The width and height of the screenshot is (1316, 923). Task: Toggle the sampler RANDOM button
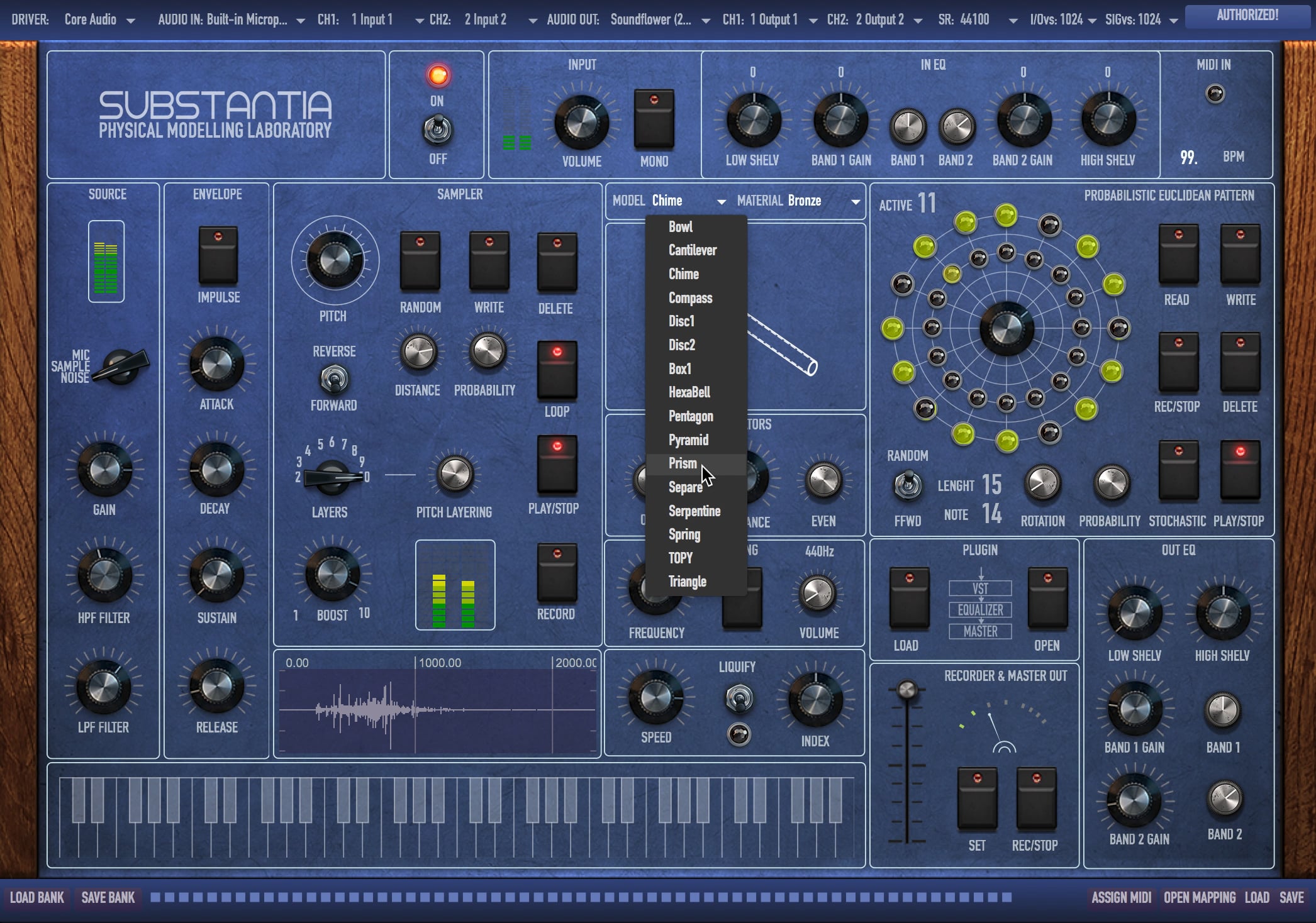point(420,261)
